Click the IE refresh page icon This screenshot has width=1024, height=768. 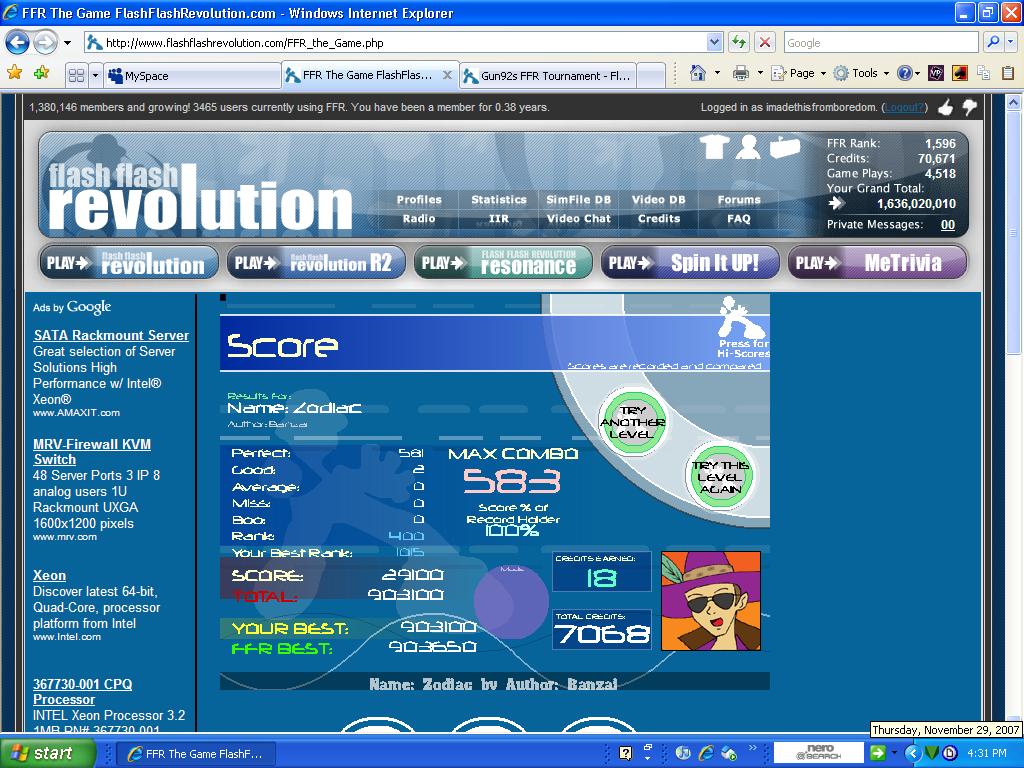[x=739, y=43]
